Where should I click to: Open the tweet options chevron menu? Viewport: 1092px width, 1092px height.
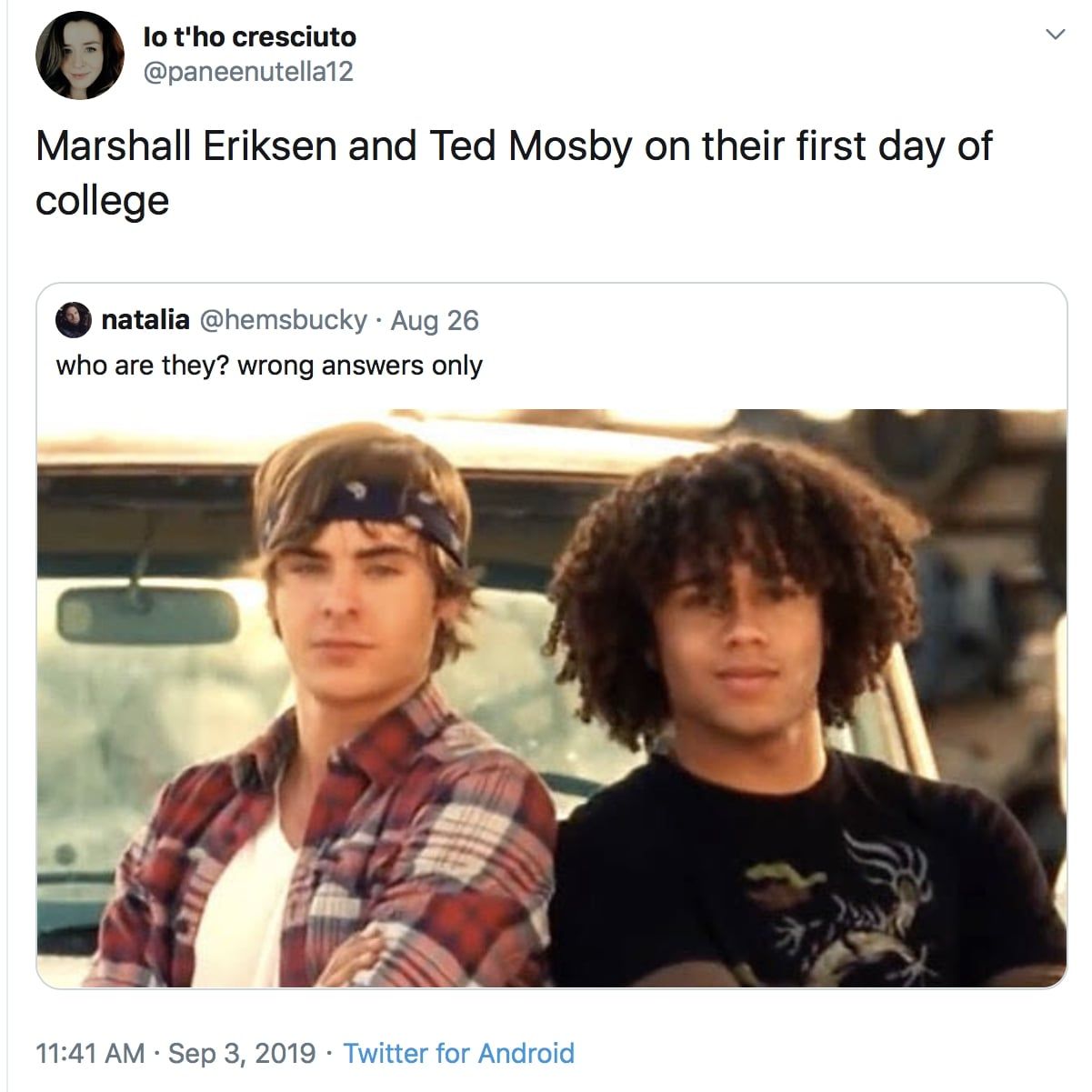click(1055, 35)
